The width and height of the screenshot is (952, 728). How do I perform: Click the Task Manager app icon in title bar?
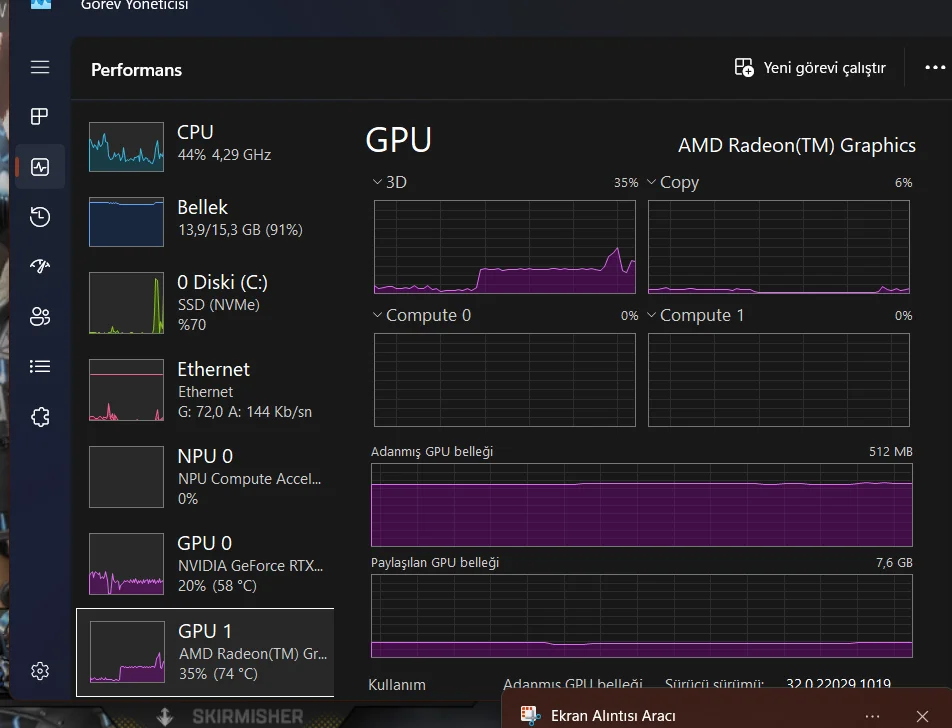click(41, 4)
